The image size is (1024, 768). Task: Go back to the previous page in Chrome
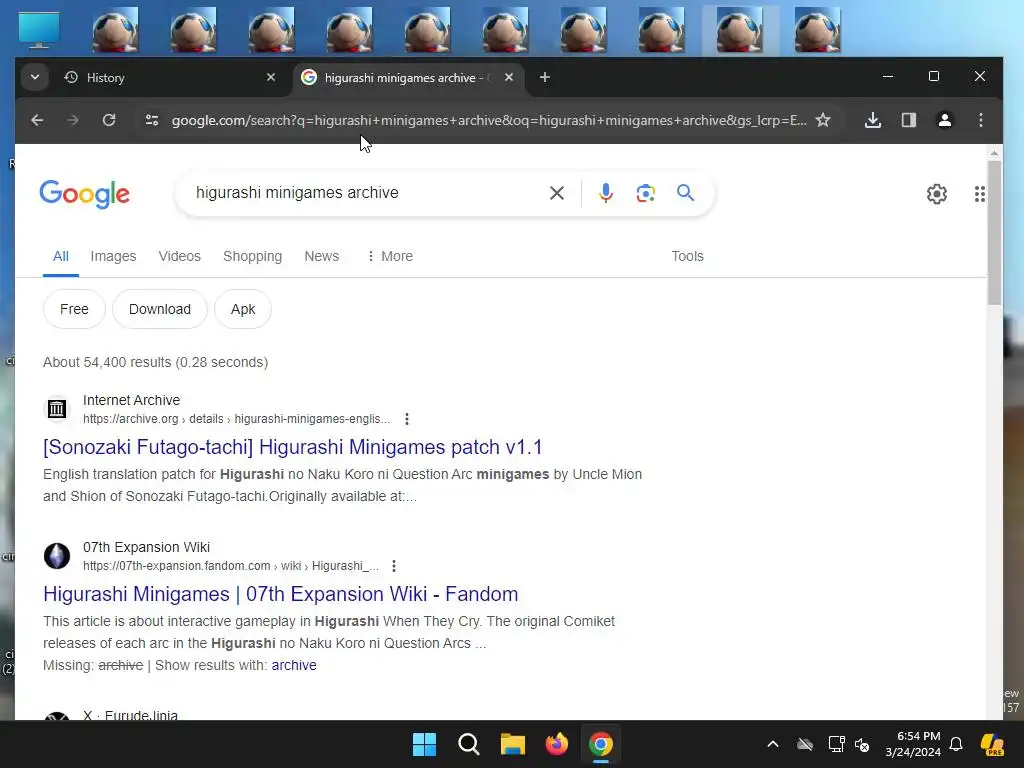(x=37, y=120)
